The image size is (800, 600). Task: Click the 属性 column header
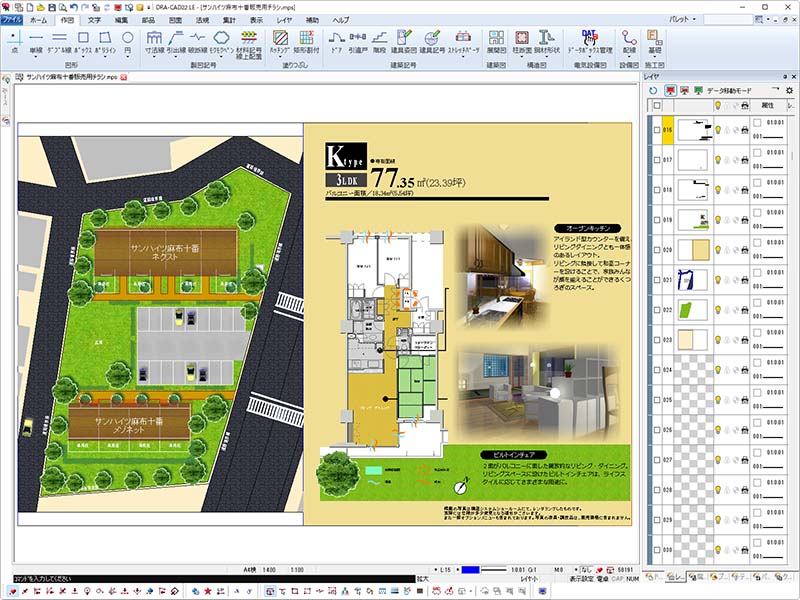point(768,105)
